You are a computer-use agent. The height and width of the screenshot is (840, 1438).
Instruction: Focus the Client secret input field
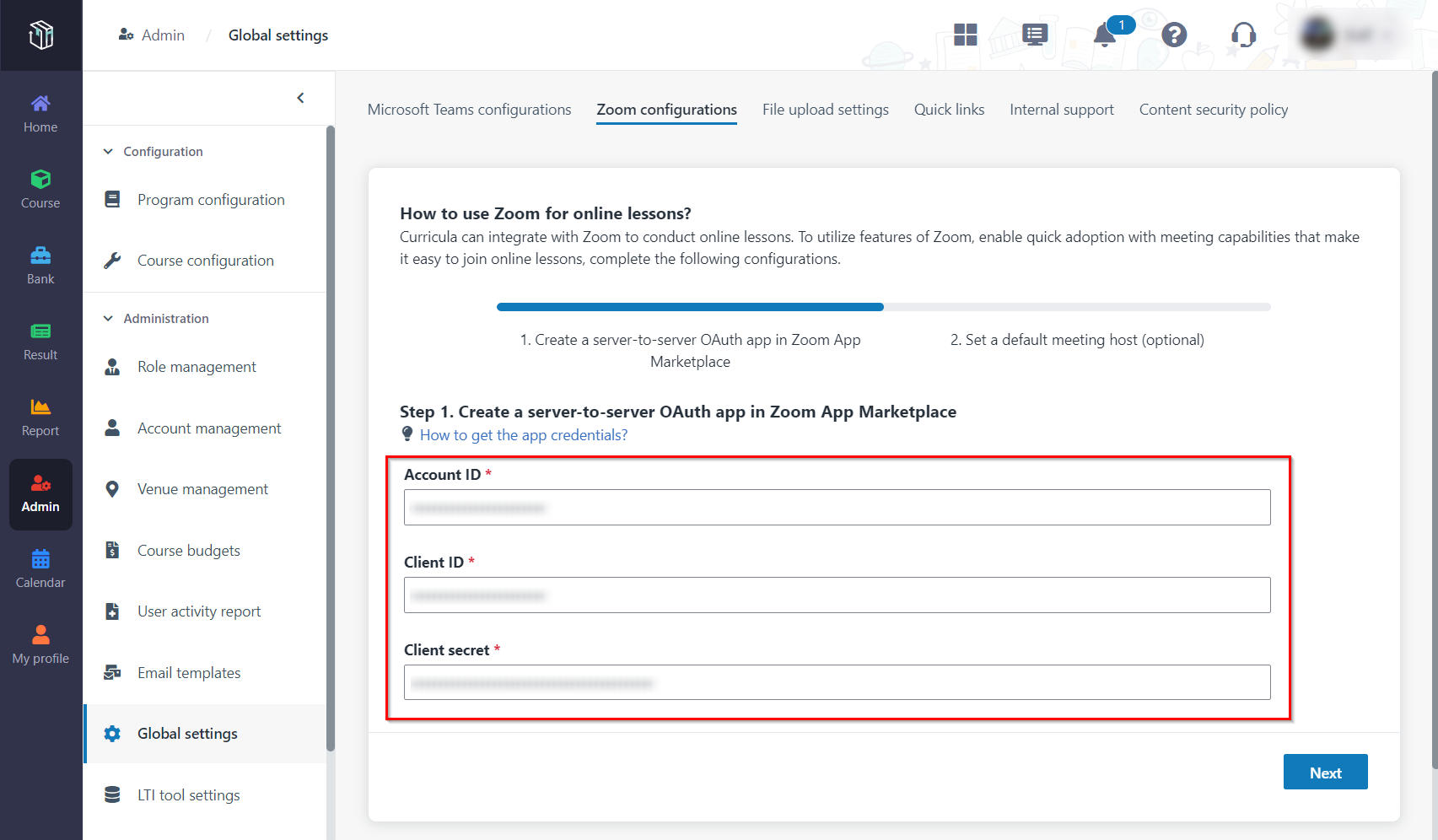(x=837, y=682)
